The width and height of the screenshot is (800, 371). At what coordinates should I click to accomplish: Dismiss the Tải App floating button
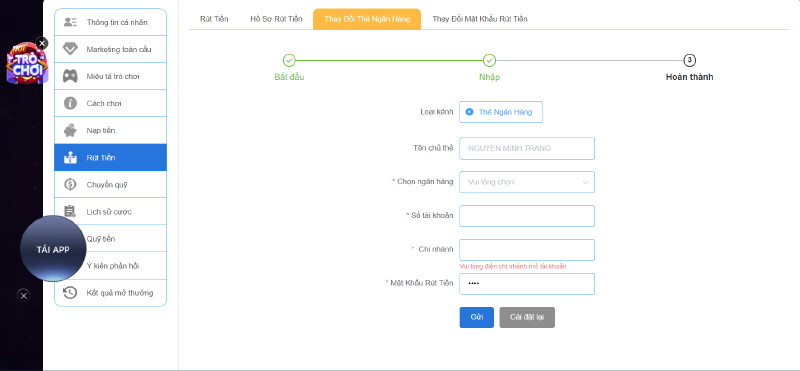tap(23, 294)
